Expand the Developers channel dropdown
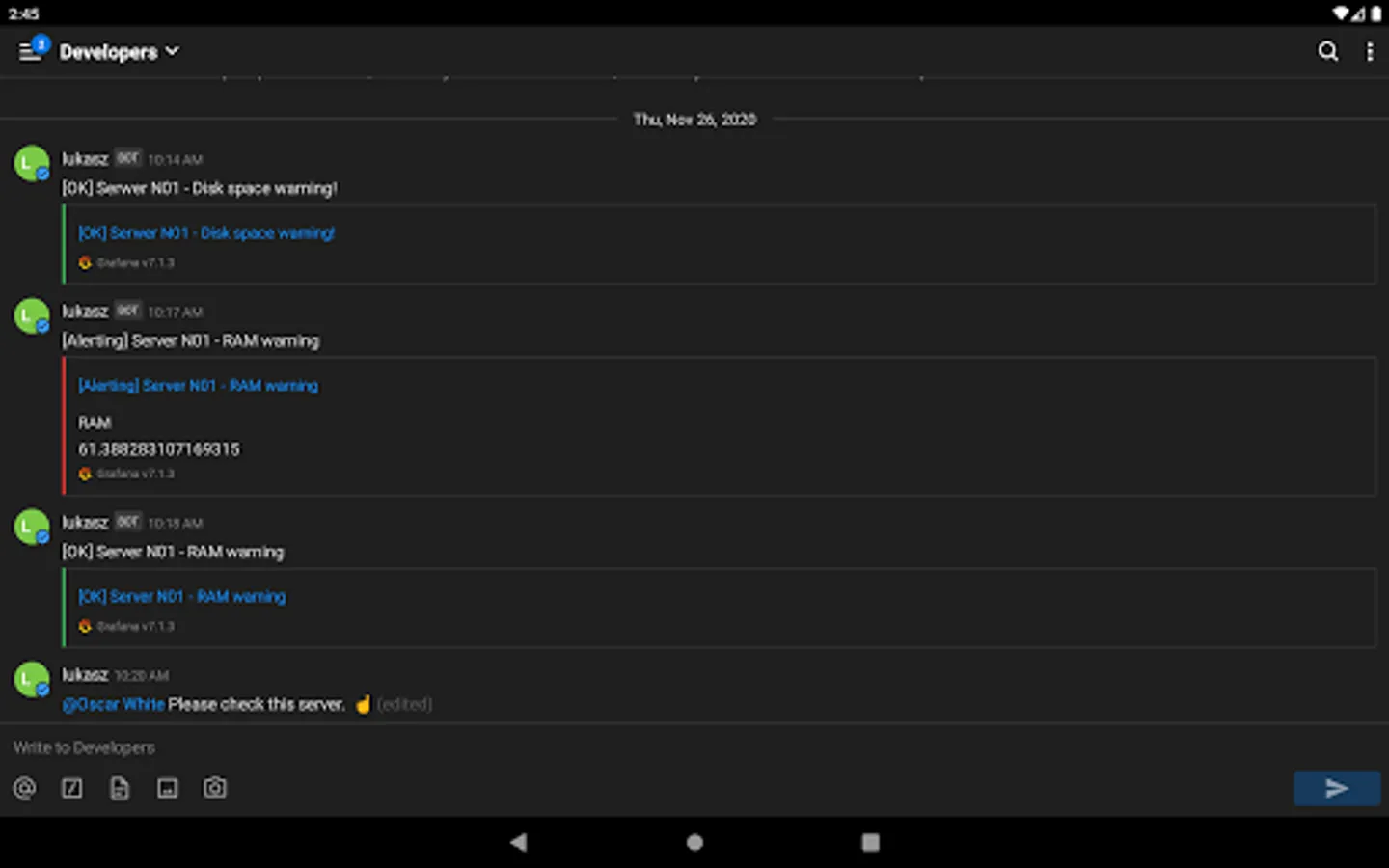 [x=119, y=52]
